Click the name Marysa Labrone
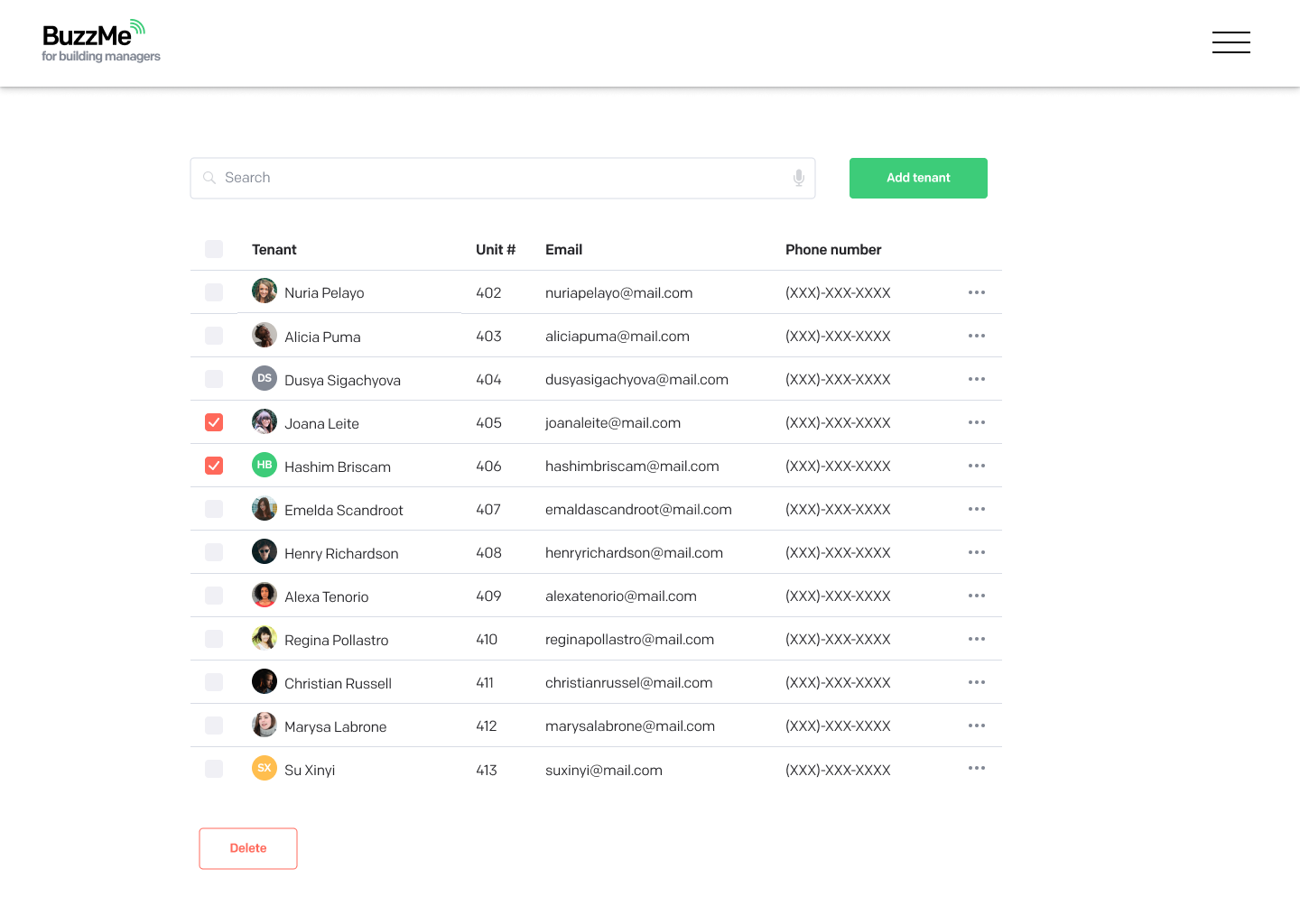1300x924 pixels. (335, 727)
